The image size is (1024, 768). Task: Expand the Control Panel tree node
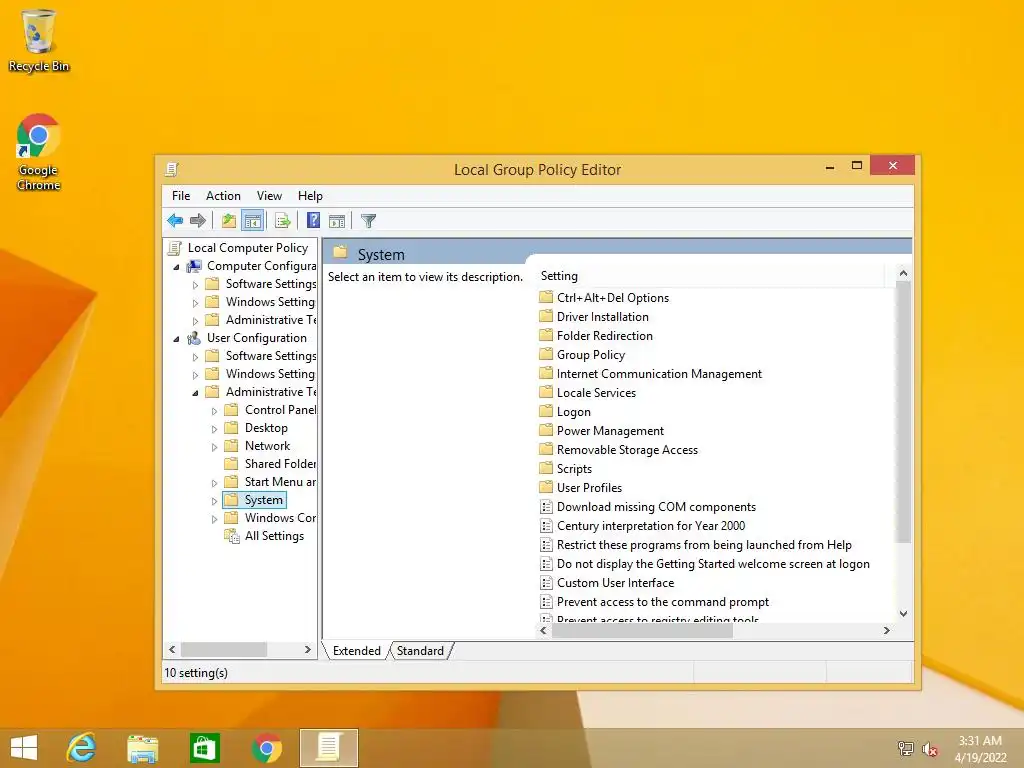(214, 411)
